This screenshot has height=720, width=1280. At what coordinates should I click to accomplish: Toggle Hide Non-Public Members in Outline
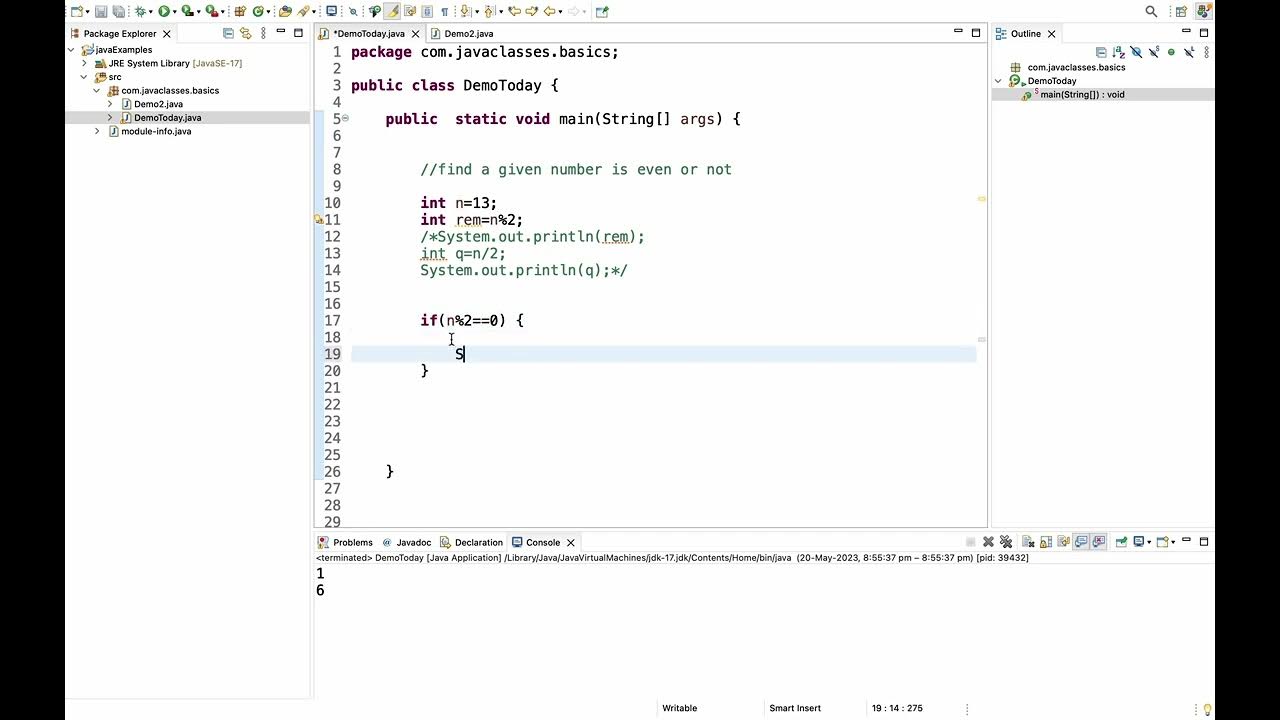1171,52
